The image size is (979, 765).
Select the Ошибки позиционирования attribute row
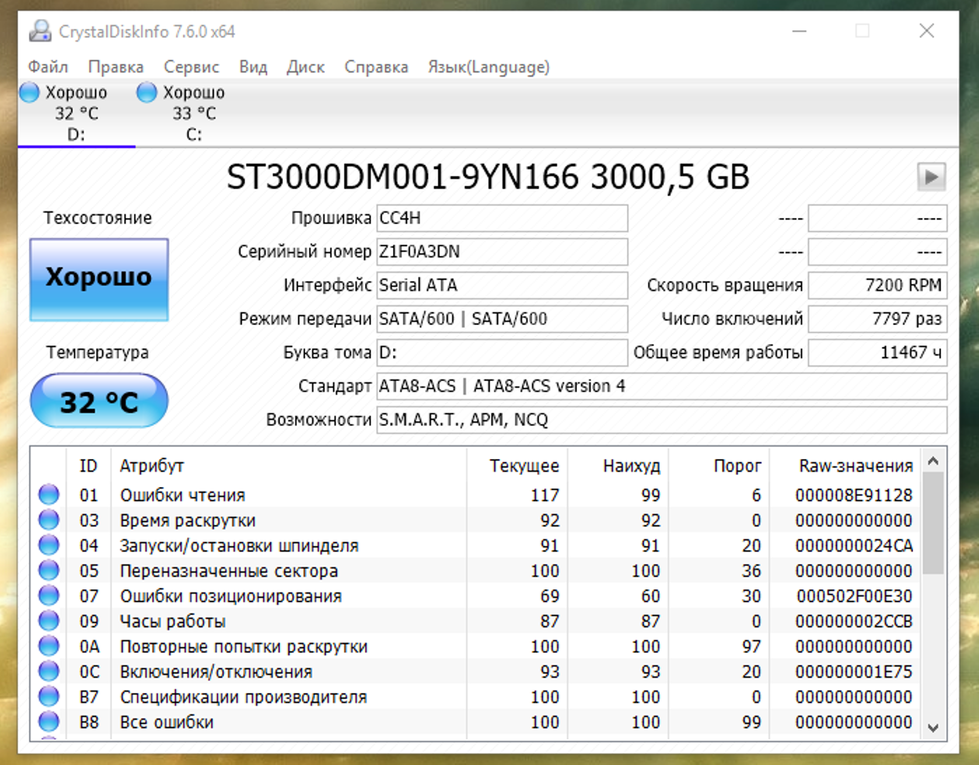pos(230,596)
